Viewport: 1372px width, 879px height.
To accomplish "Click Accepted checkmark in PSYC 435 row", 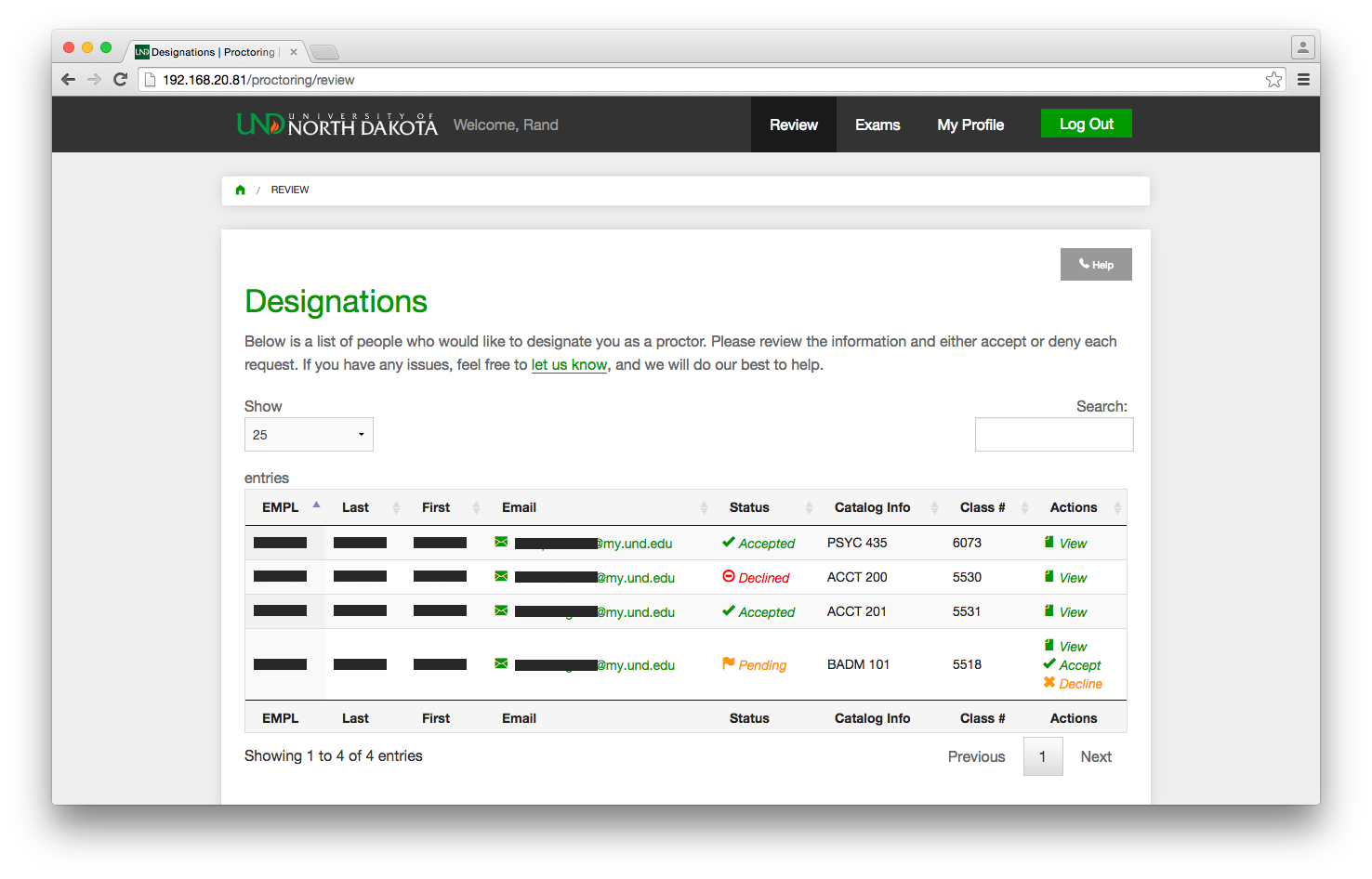I will click(x=729, y=542).
